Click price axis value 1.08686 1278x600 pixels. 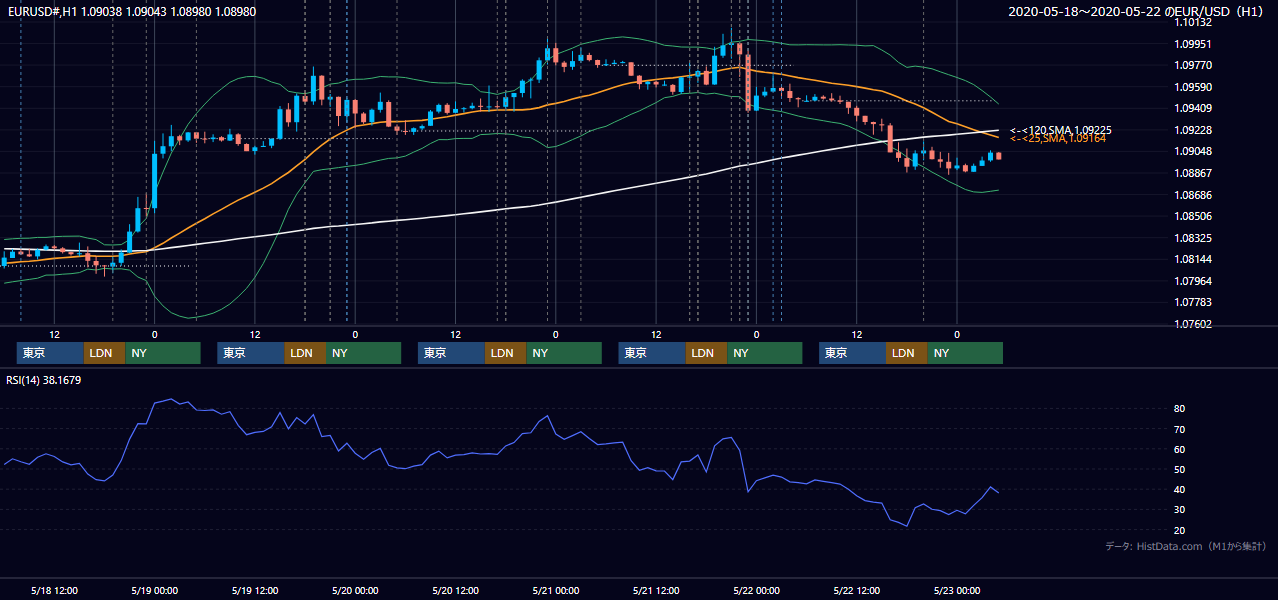click(x=1193, y=195)
